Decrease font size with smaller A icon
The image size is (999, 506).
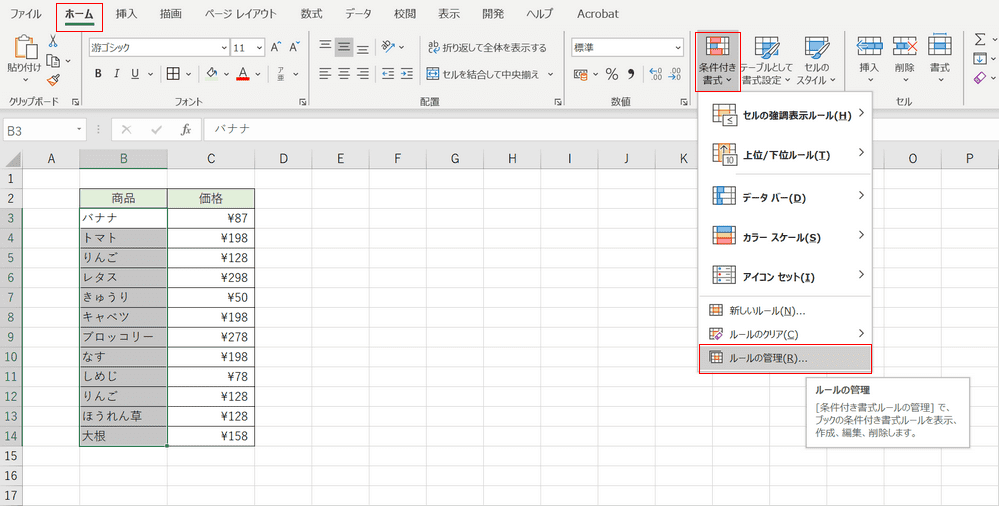[x=294, y=47]
